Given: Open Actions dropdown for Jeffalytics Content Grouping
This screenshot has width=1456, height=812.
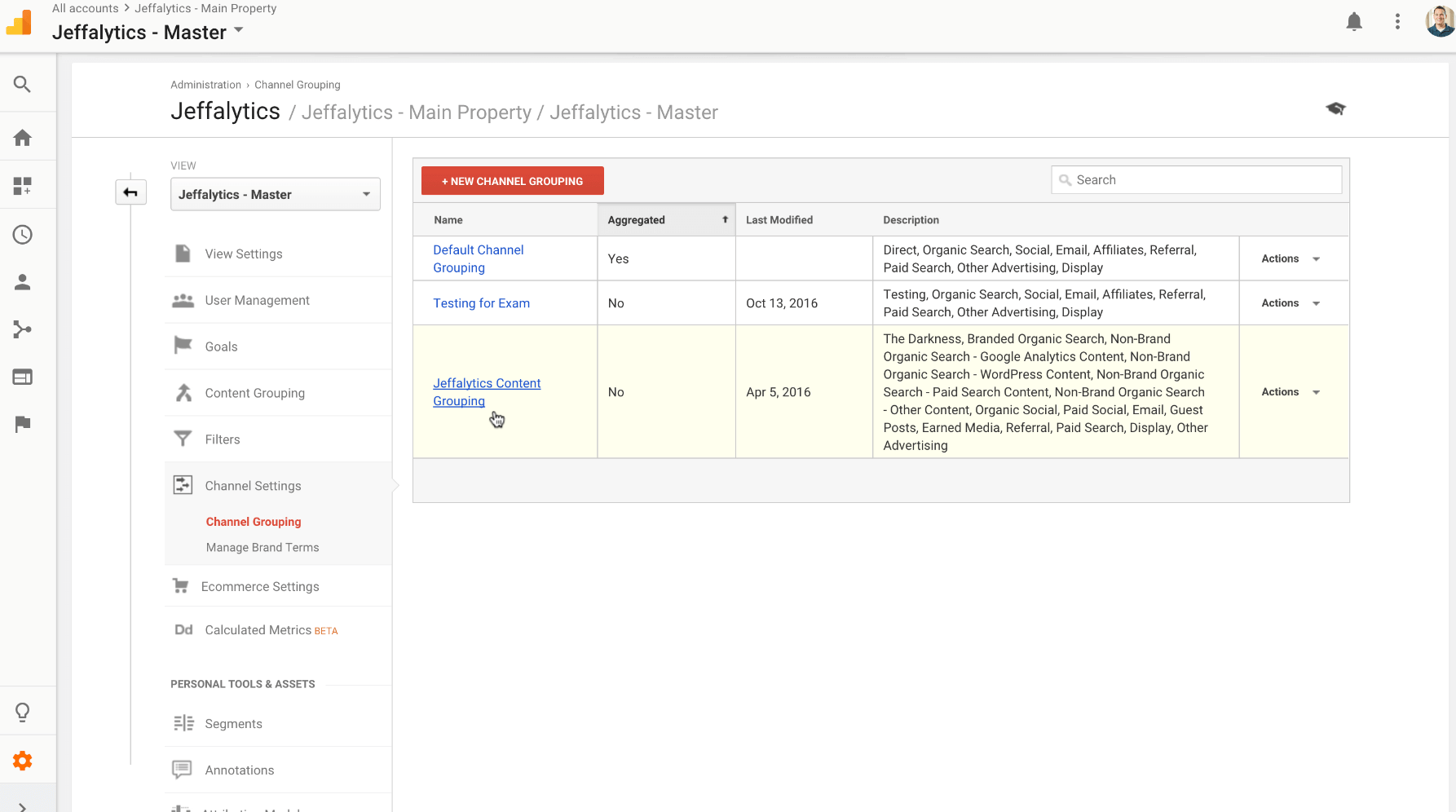Looking at the screenshot, I should coord(1291,392).
